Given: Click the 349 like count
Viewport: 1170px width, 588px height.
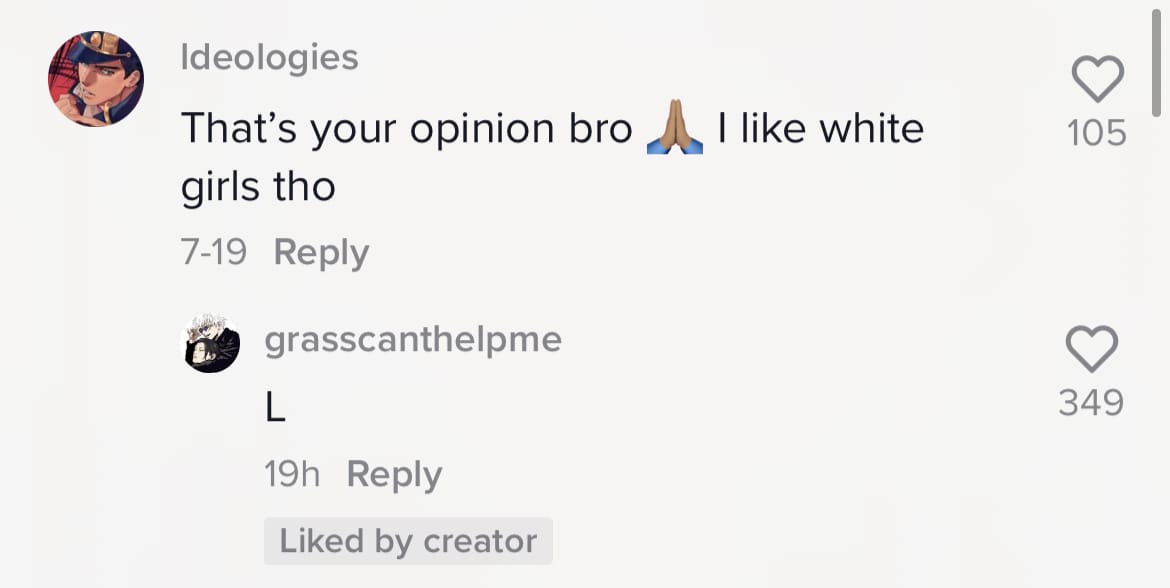Looking at the screenshot, I should point(1091,403).
